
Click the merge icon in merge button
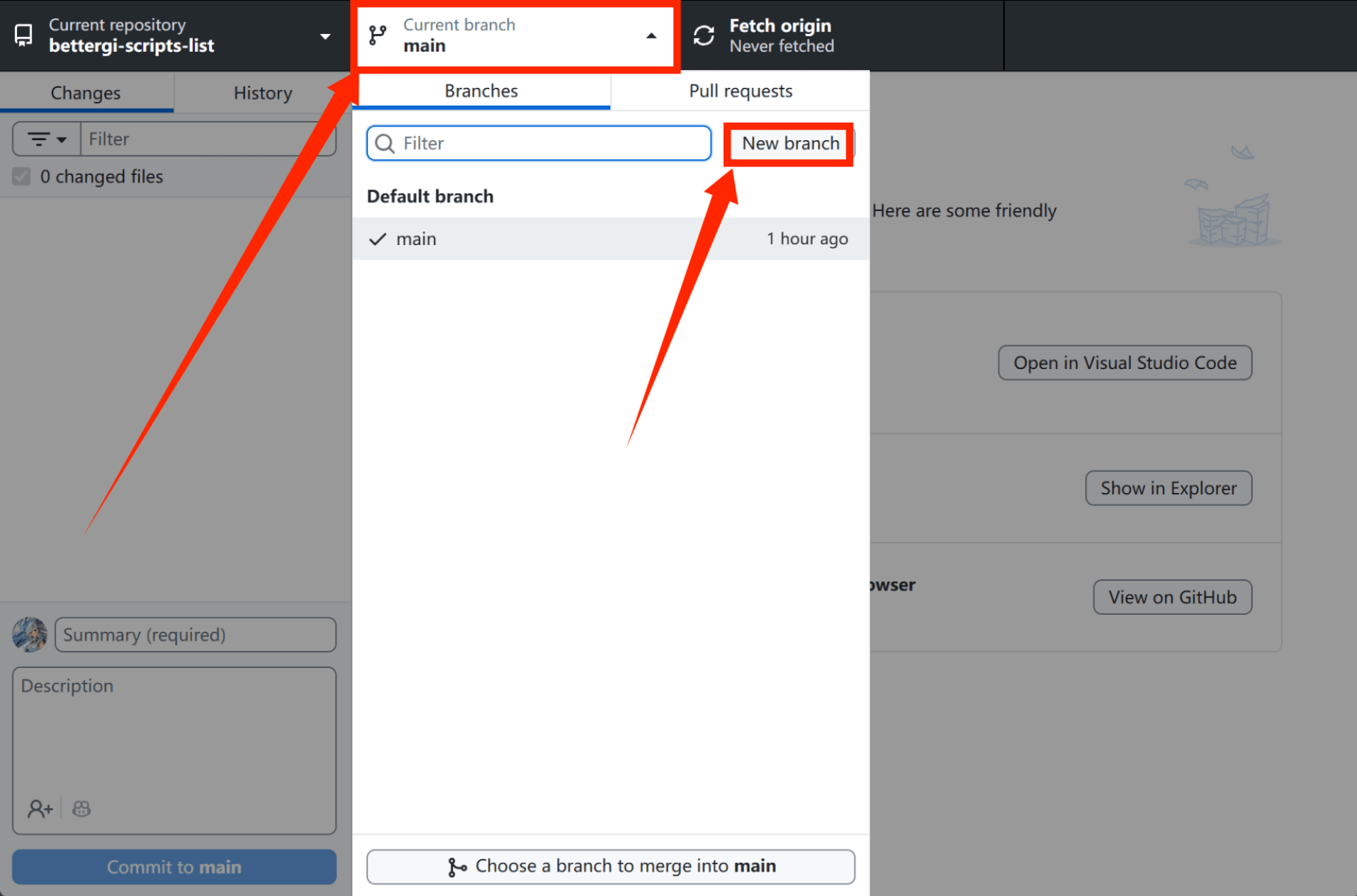coord(457,867)
